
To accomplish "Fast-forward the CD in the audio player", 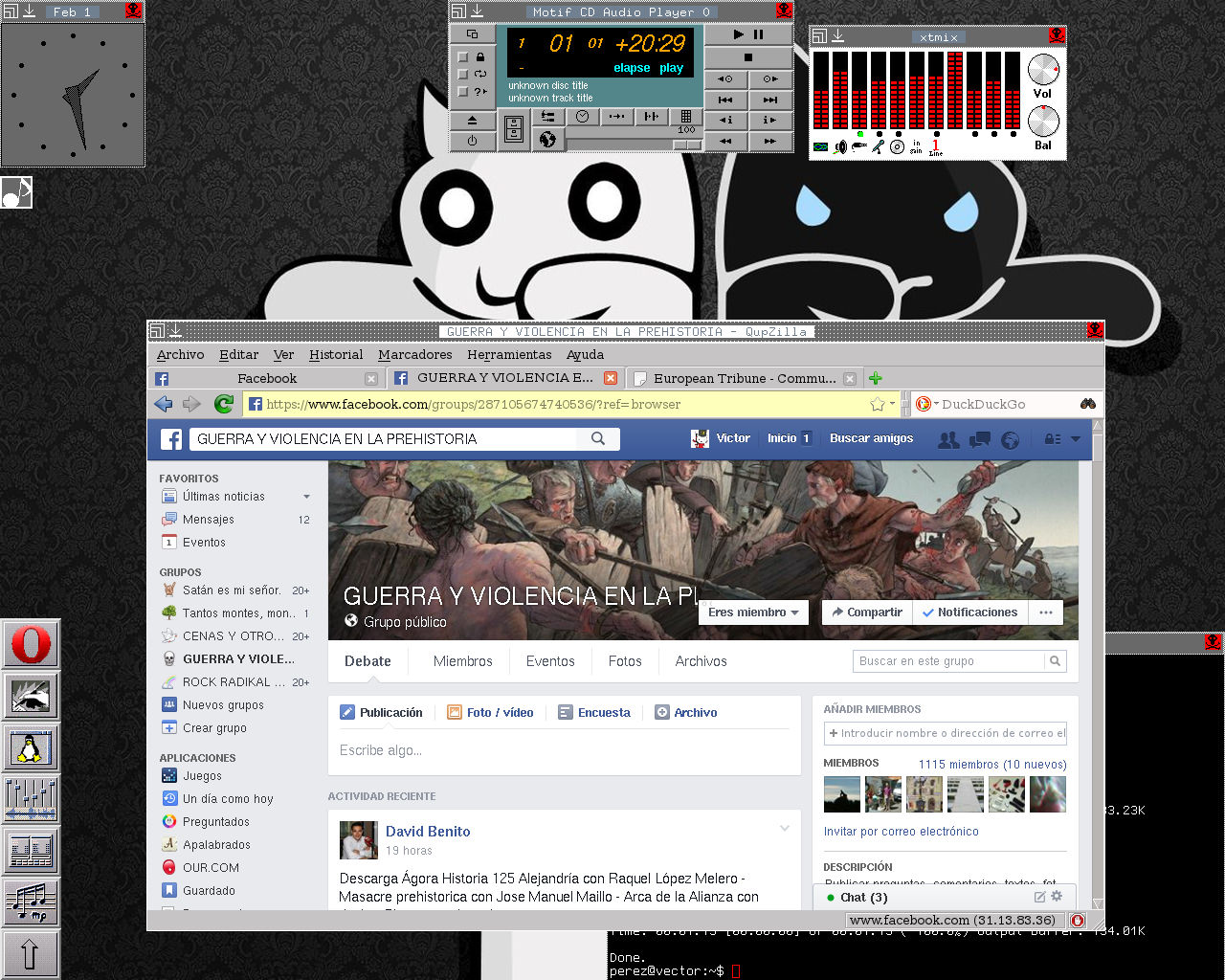I will pos(770,141).
